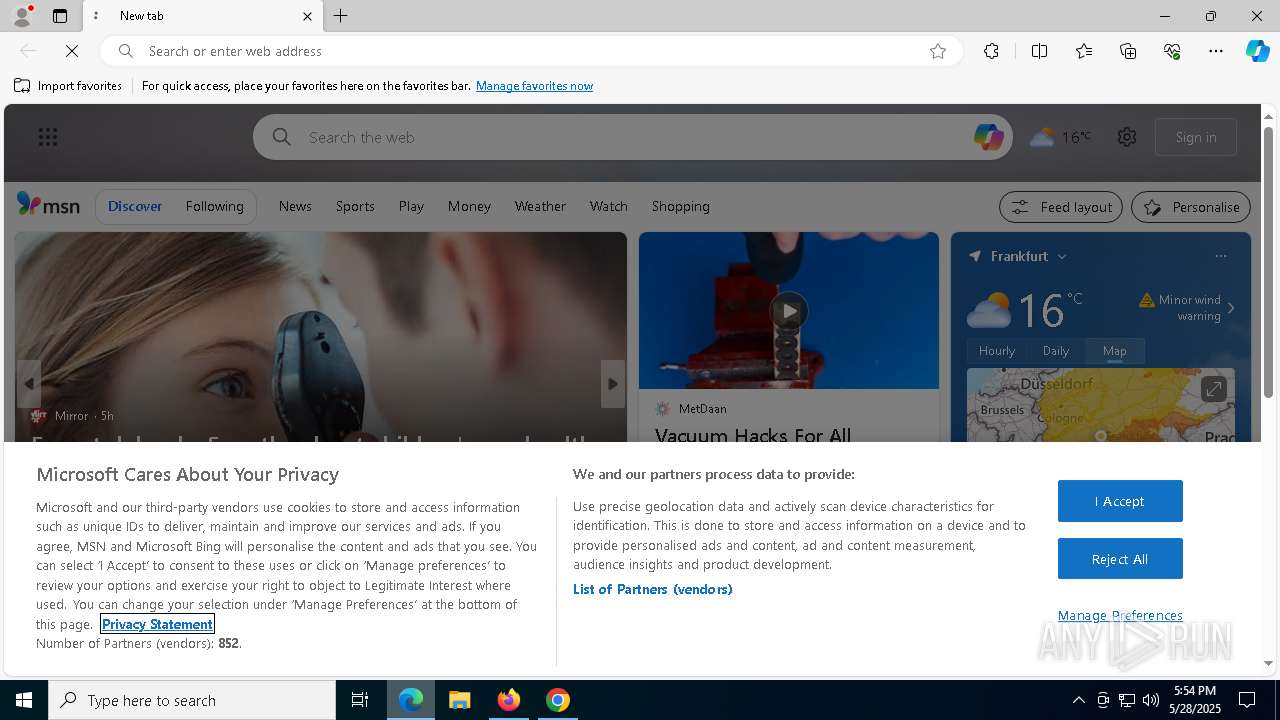The image size is (1280, 720).
Task: Switch to Daily weather tab
Action: click(x=1056, y=351)
